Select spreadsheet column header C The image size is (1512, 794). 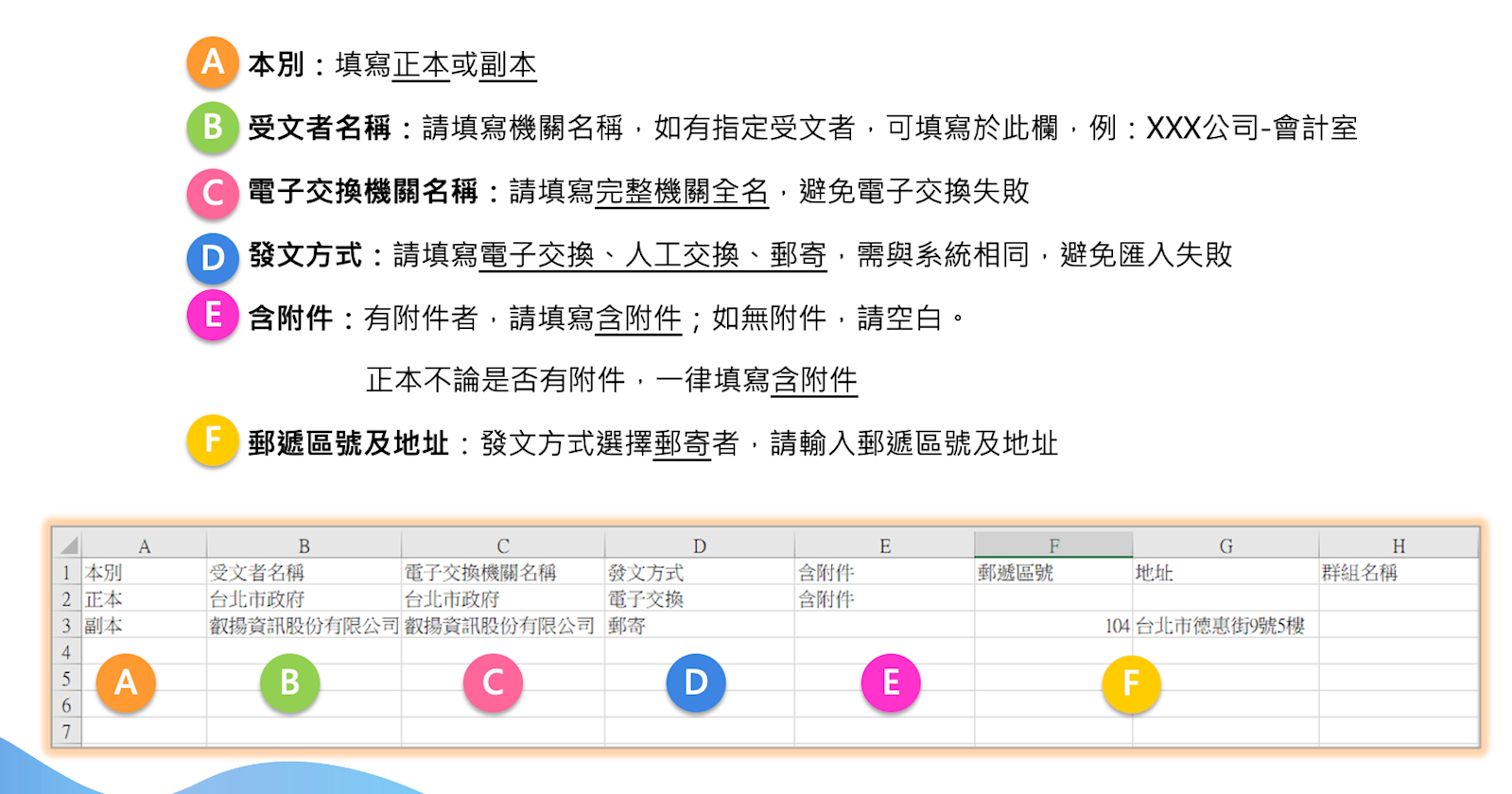(503, 545)
